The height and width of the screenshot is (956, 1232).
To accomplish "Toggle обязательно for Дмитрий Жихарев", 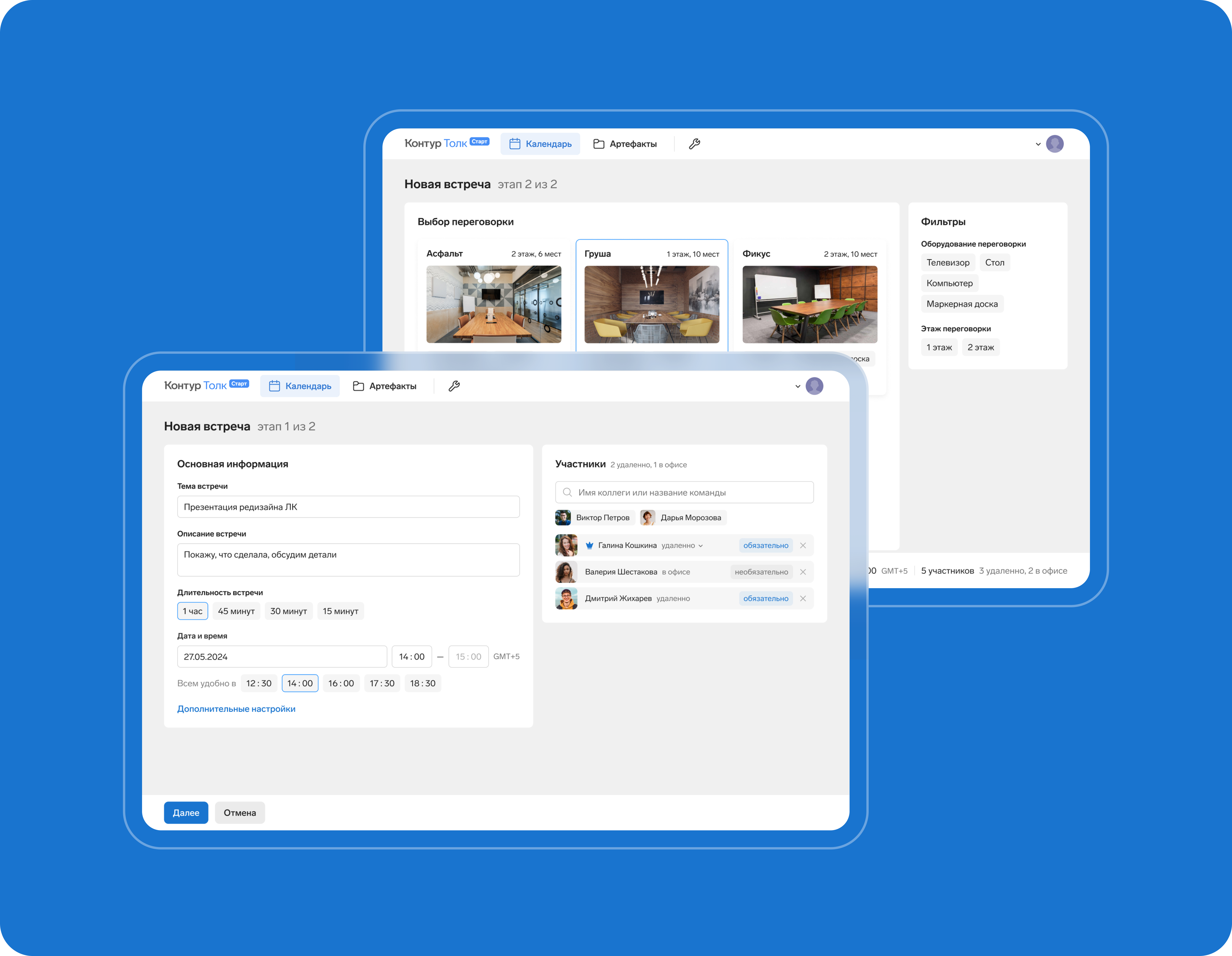I will pyautogui.click(x=766, y=598).
